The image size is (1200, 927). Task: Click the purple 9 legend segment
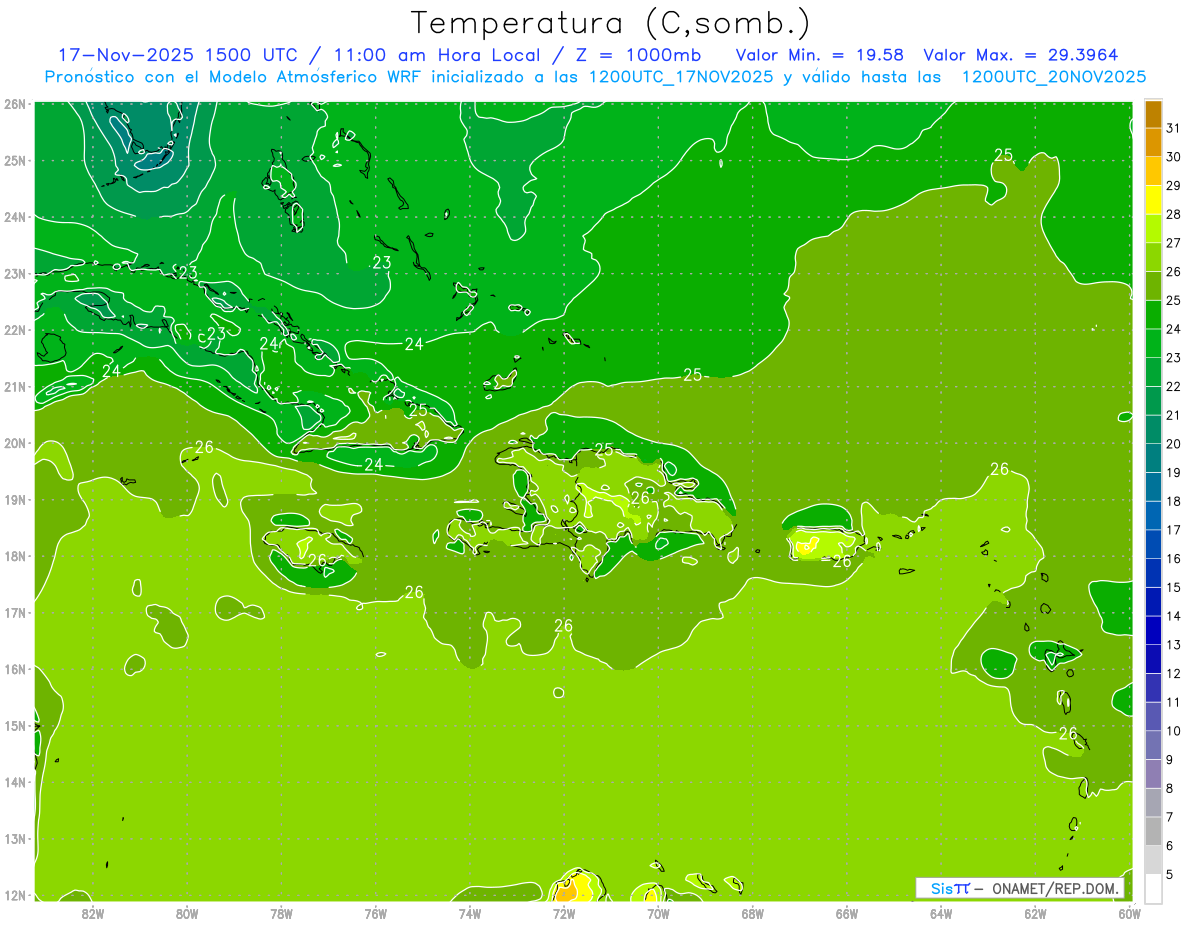pyautogui.click(x=1153, y=773)
